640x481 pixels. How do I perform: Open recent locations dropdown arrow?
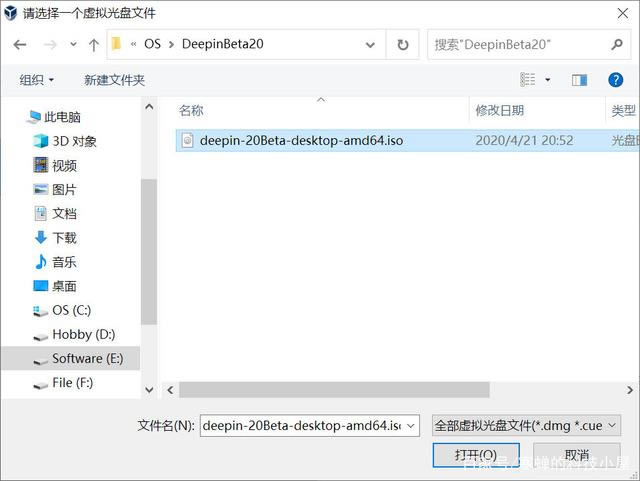click(73, 44)
